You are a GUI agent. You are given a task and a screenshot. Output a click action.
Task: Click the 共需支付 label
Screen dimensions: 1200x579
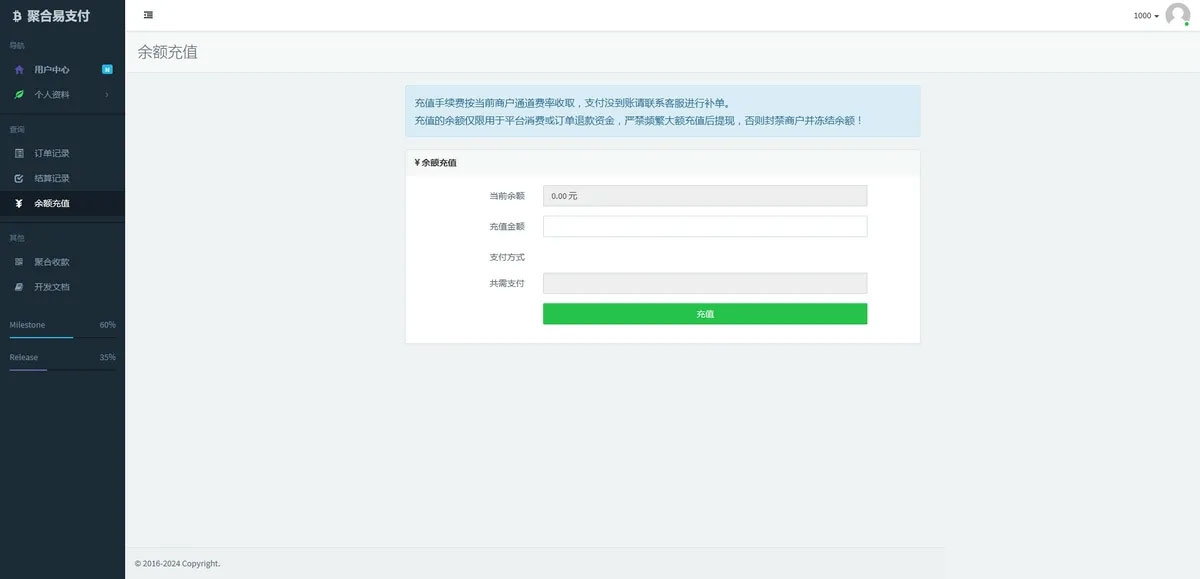[x=507, y=283]
